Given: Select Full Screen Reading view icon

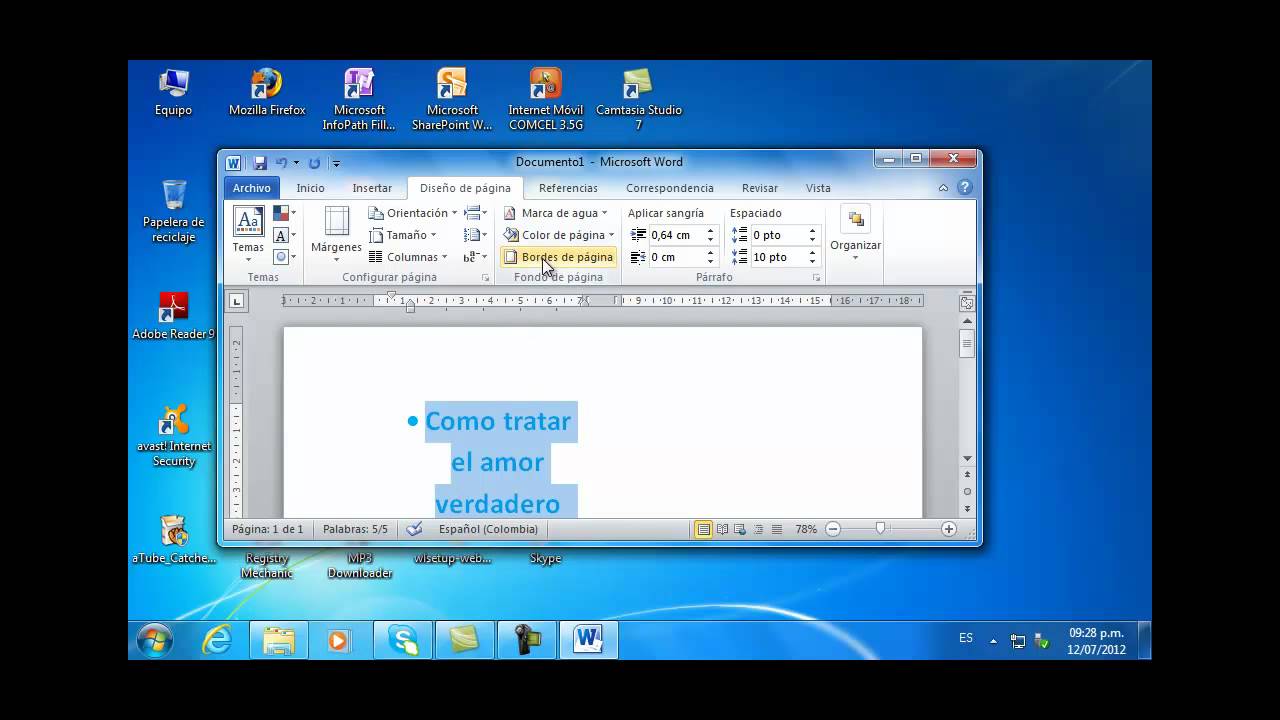Looking at the screenshot, I should coord(722,529).
